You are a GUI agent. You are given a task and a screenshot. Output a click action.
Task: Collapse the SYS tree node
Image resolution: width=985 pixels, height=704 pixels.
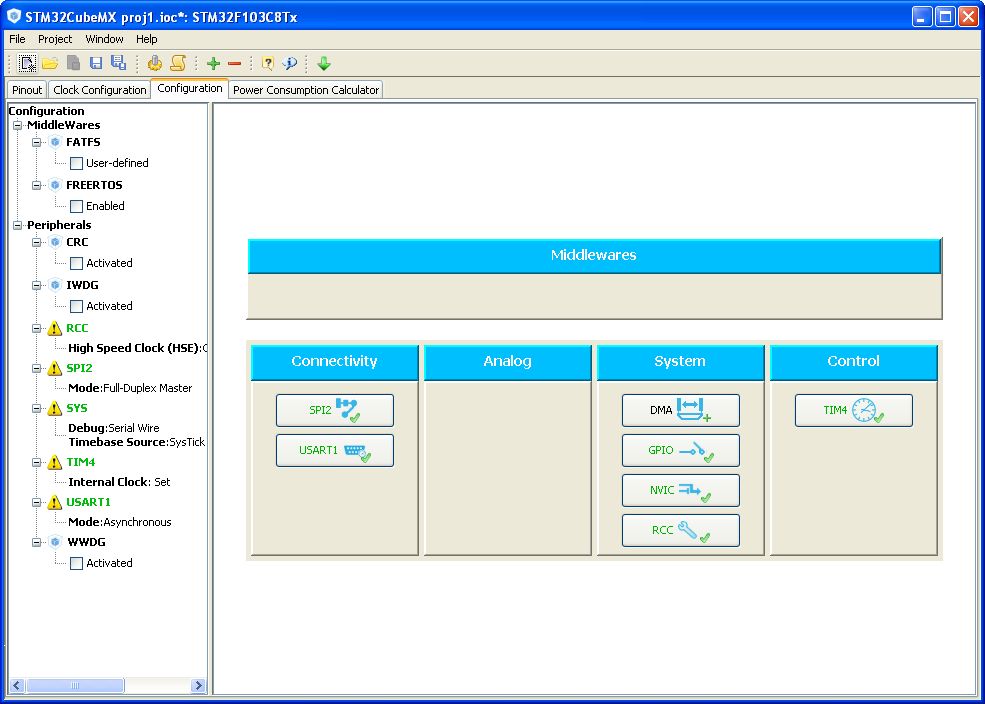[x=36, y=408]
